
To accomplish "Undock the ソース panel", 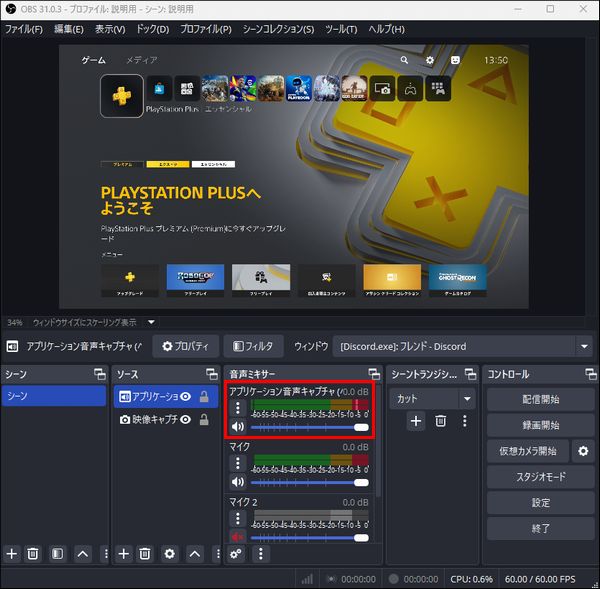I will click(x=212, y=374).
